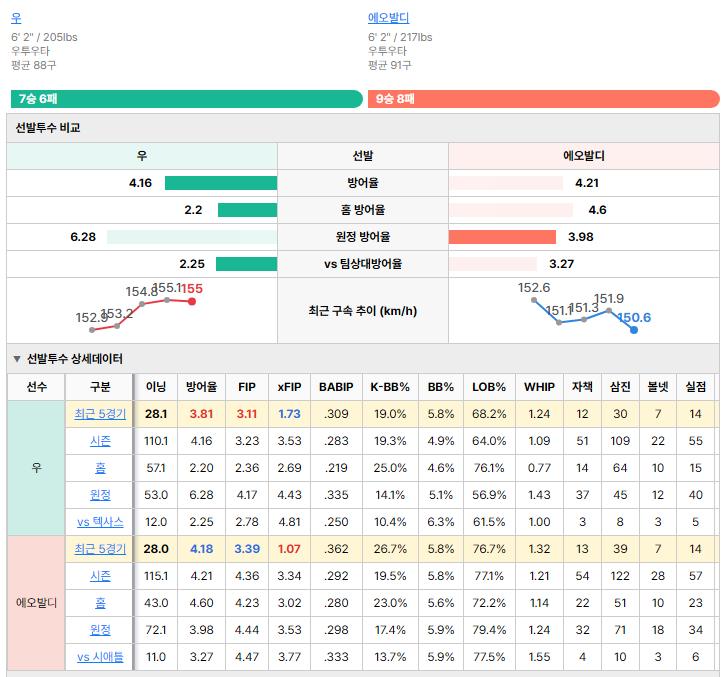Click the 평균 91구 text
The image size is (726, 677).
[x=389, y=65]
